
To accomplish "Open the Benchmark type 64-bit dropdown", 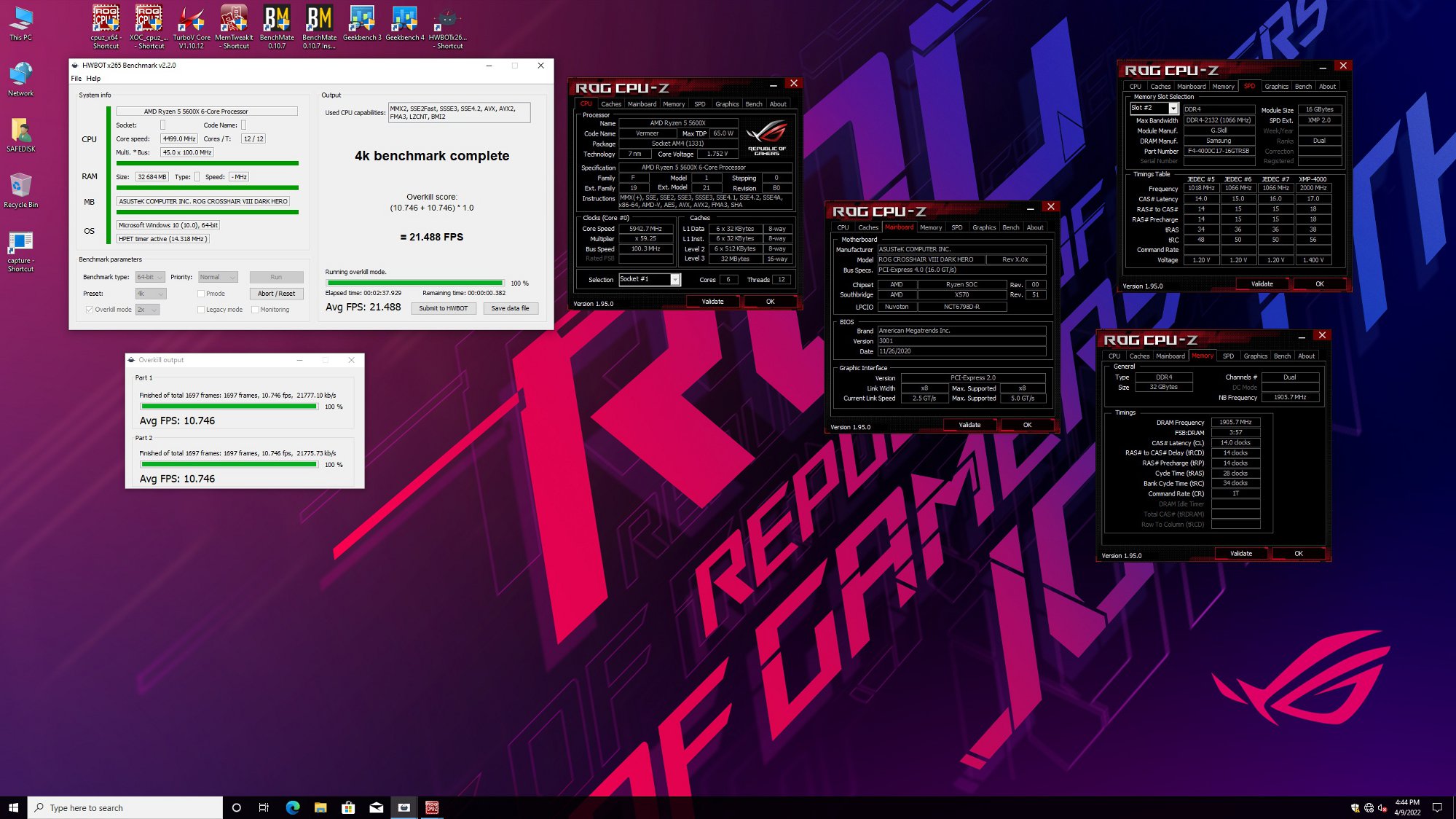I will pos(150,277).
